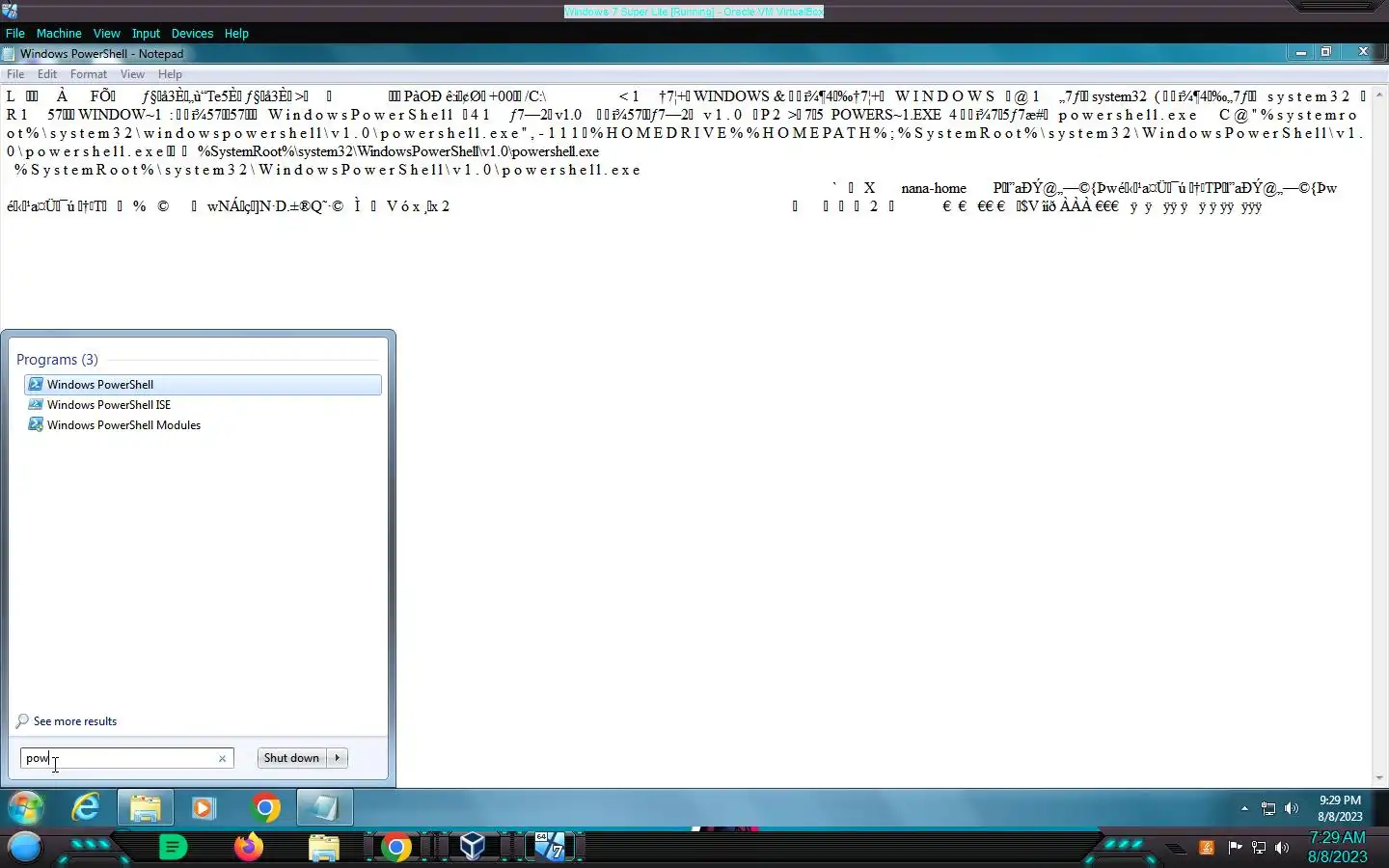Open File Explorer on host taskbar

[x=324, y=848]
